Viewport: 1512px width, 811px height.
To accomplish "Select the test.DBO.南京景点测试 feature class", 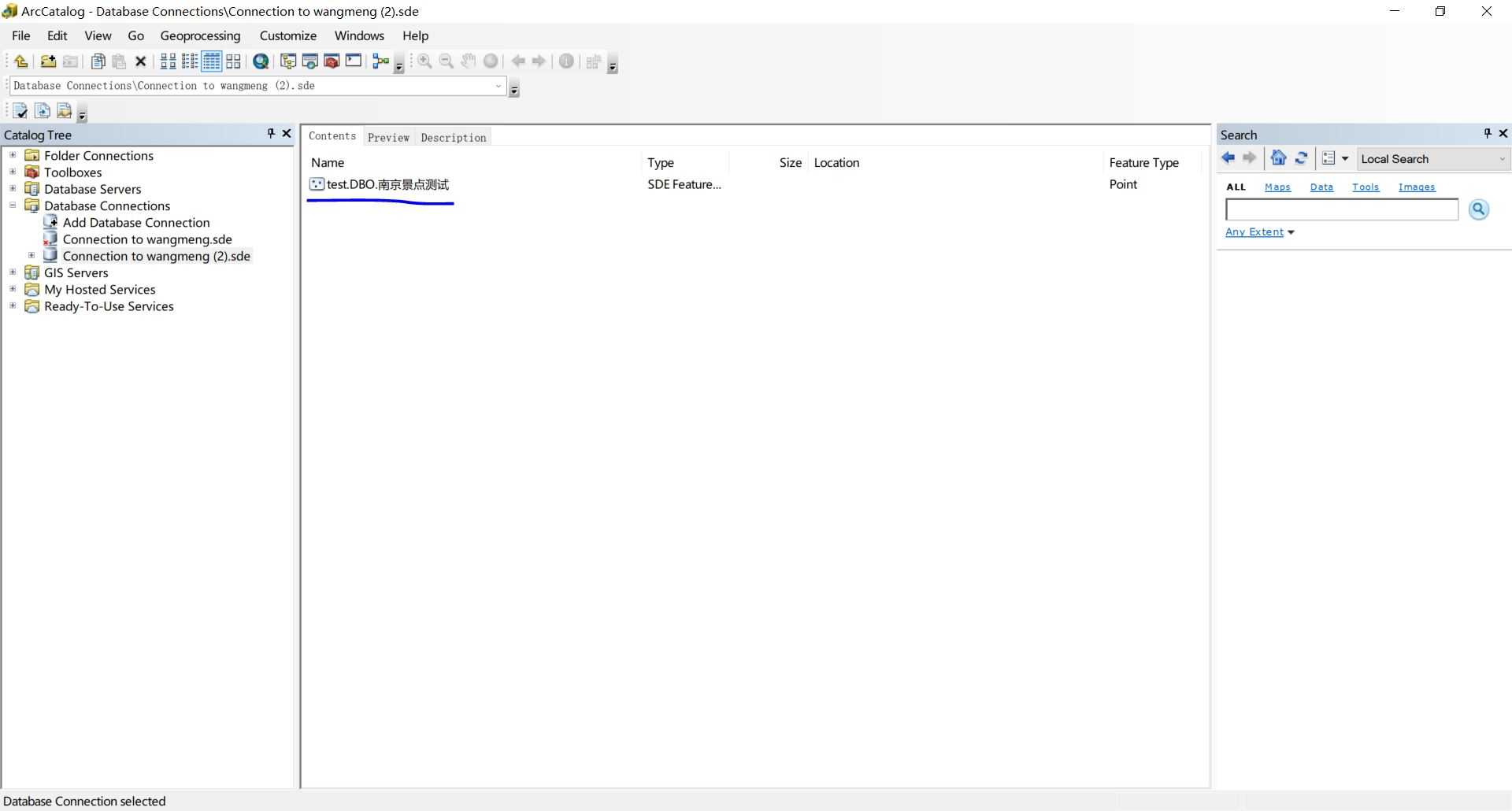I will (x=387, y=184).
